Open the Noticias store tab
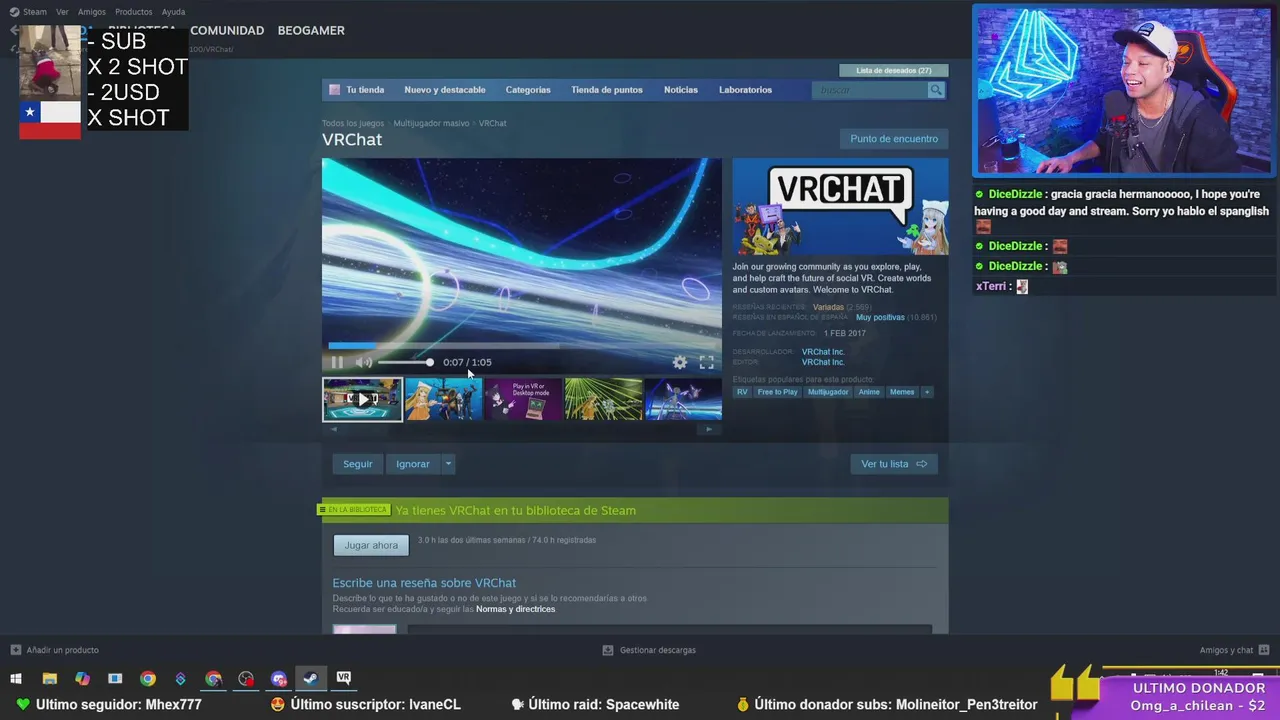 681,90
